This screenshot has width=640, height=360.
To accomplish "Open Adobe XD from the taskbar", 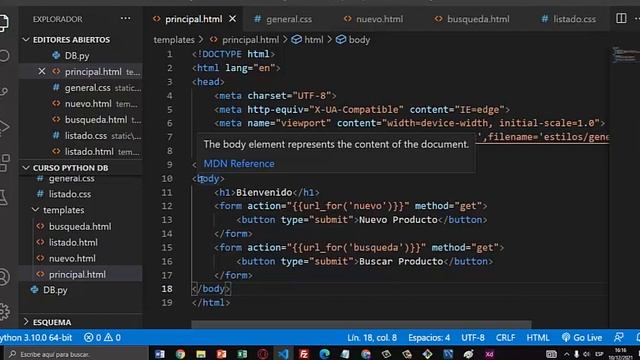I will pyautogui.click(x=489, y=354).
